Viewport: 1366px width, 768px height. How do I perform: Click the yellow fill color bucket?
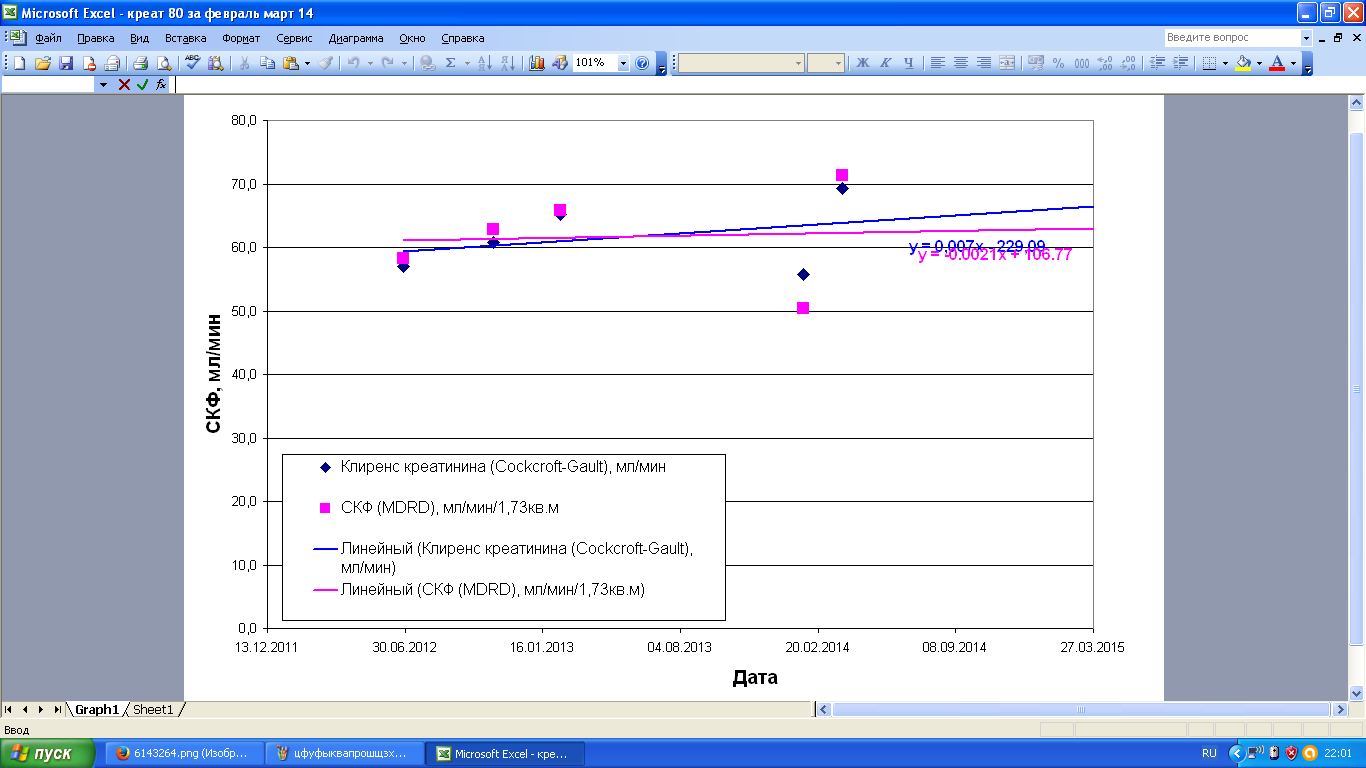1243,63
